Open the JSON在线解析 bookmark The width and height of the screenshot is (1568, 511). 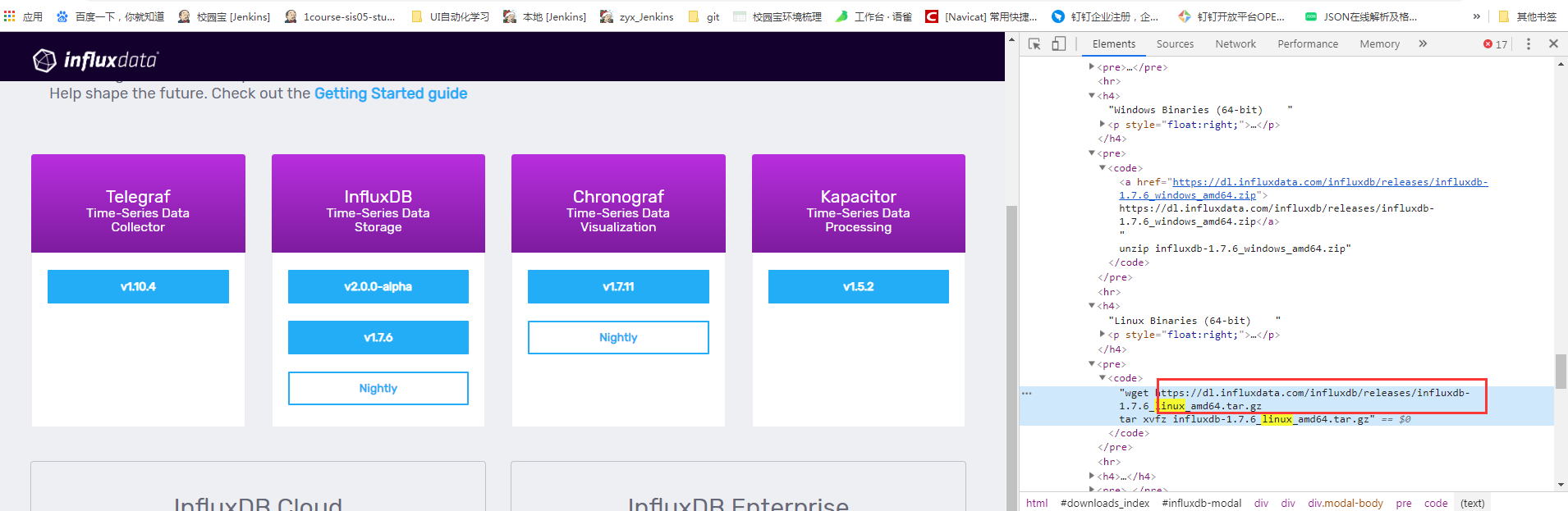(x=1361, y=16)
